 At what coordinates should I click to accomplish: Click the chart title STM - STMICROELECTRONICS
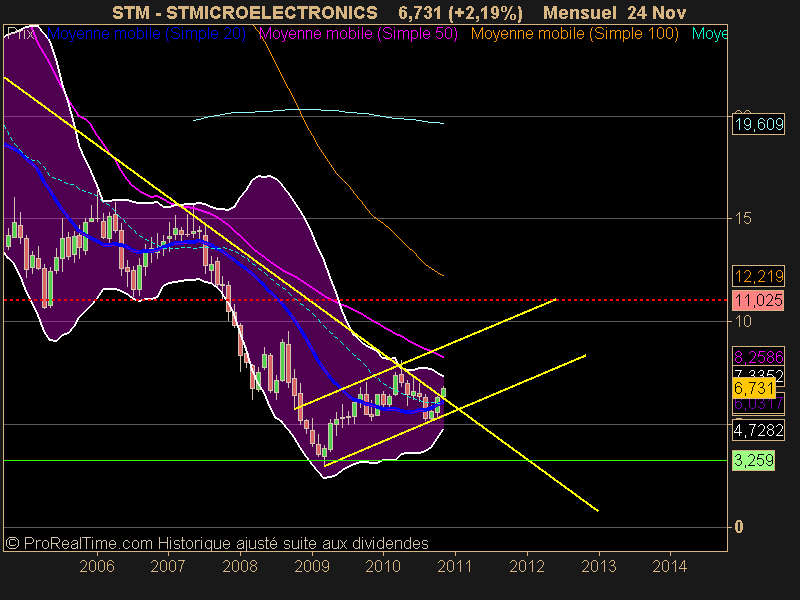[x=245, y=12]
